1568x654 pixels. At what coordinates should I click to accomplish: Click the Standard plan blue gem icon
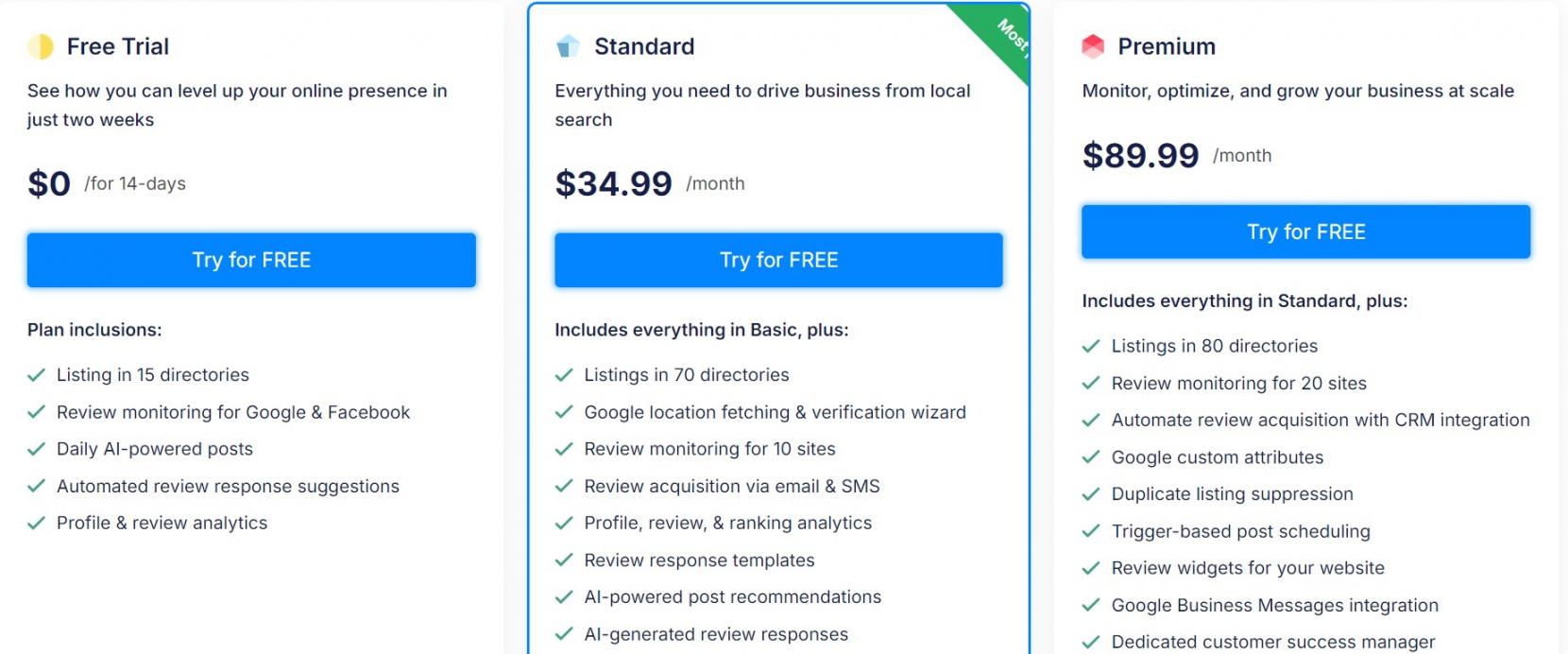[568, 46]
